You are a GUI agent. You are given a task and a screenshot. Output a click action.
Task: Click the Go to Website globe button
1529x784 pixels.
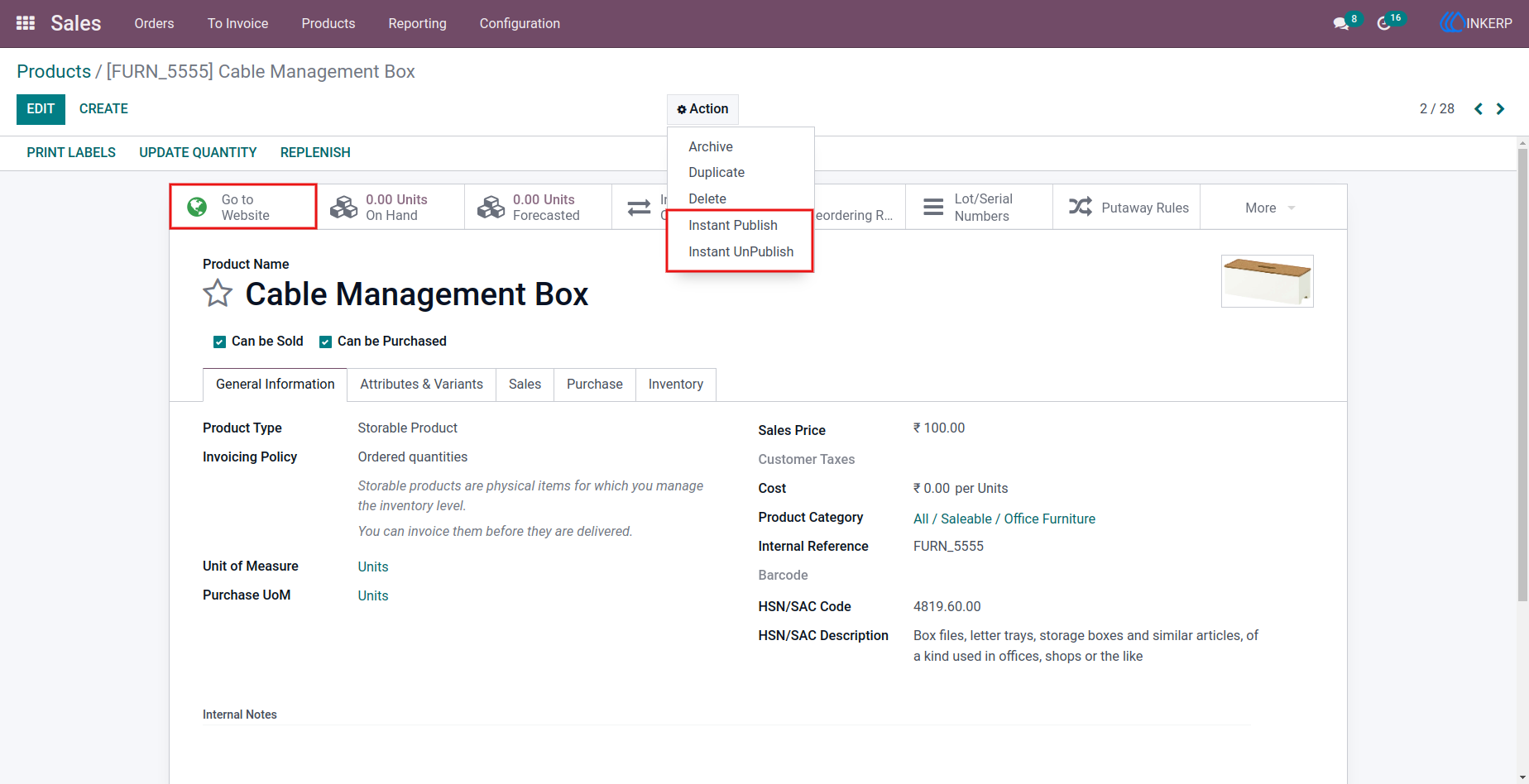point(243,207)
